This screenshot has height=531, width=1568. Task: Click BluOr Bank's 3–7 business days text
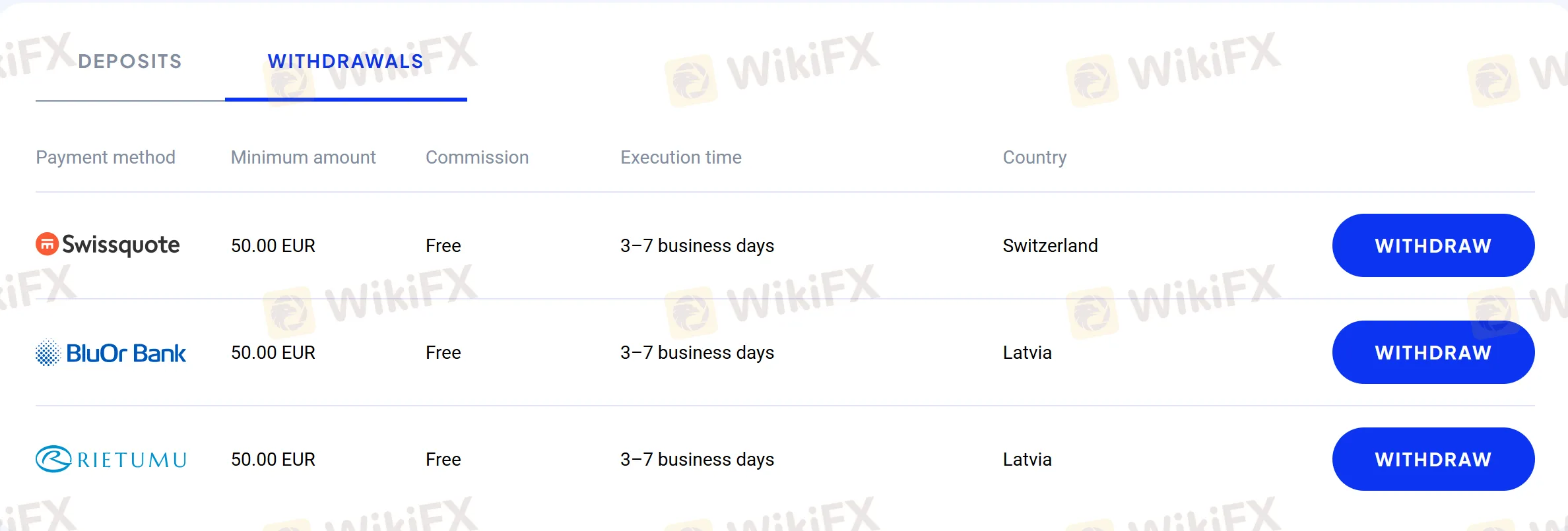(698, 353)
